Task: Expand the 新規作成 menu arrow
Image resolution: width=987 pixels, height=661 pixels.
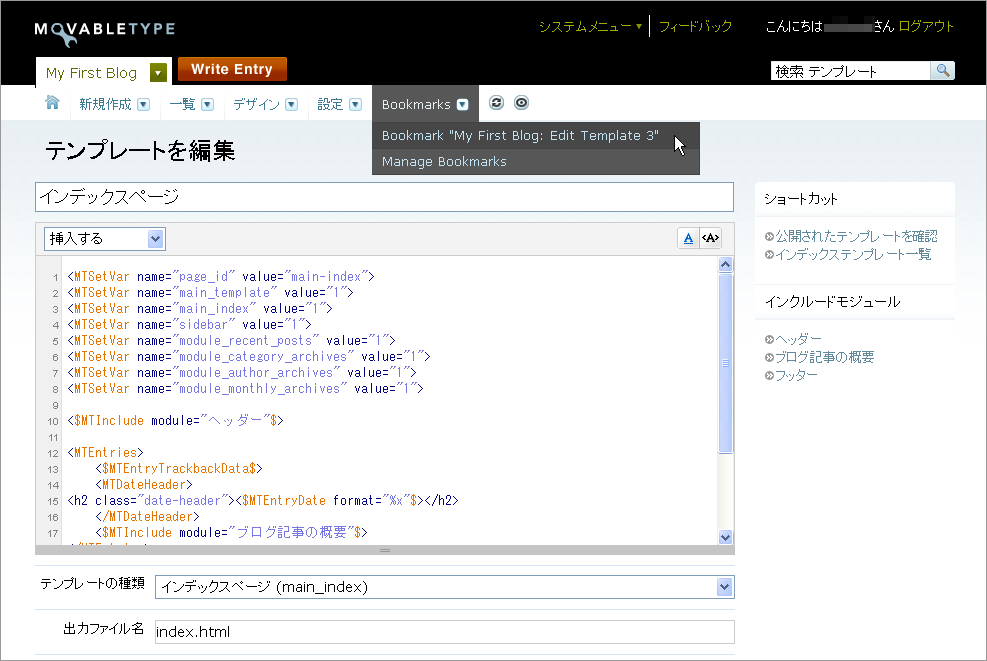Action: (x=144, y=105)
